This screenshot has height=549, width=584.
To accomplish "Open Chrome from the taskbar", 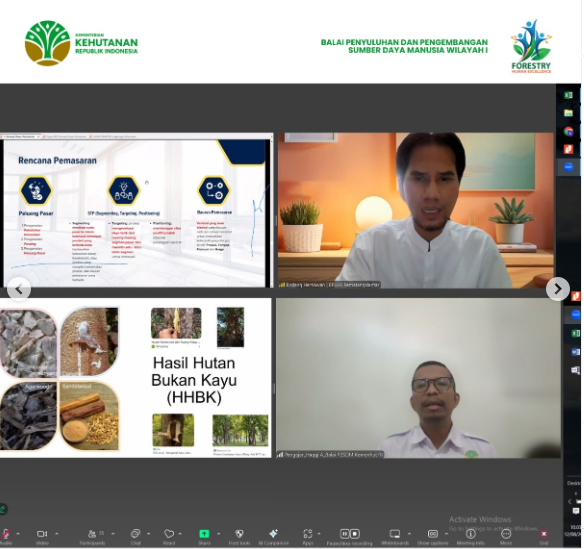I will (x=568, y=131).
